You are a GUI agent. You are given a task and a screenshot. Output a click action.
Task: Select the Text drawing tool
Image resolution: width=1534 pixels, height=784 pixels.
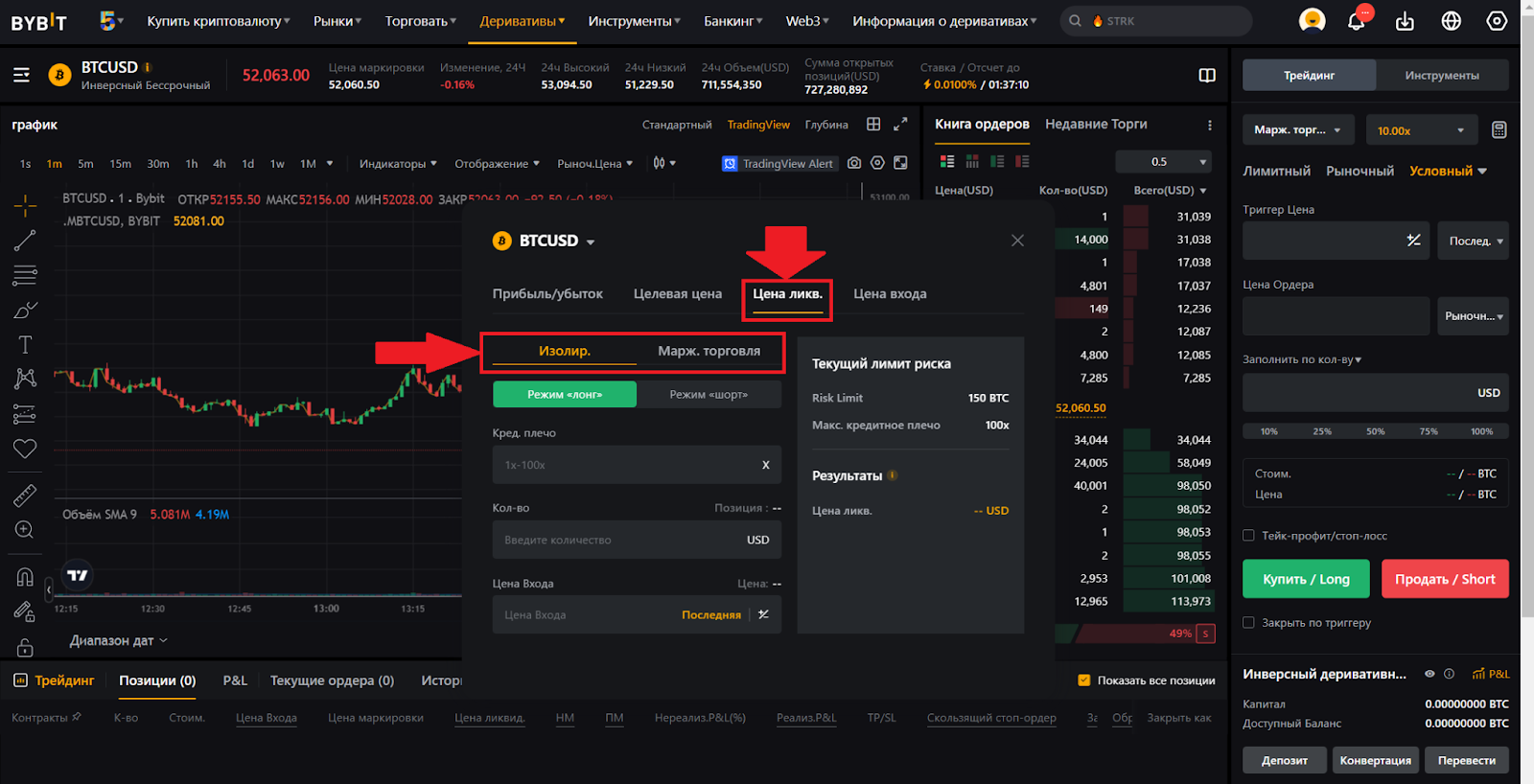coord(25,344)
